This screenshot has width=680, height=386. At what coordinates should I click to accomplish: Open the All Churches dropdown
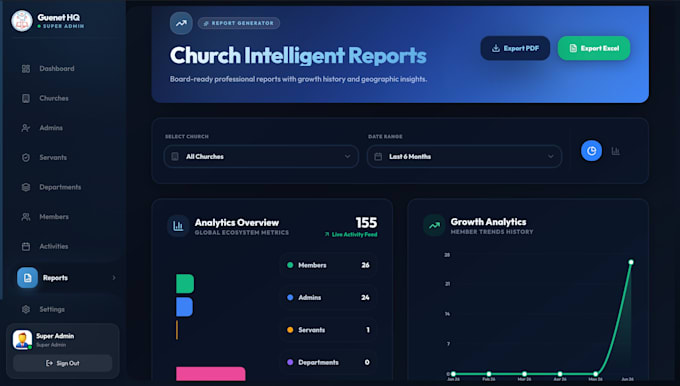(x=261, y=157)
